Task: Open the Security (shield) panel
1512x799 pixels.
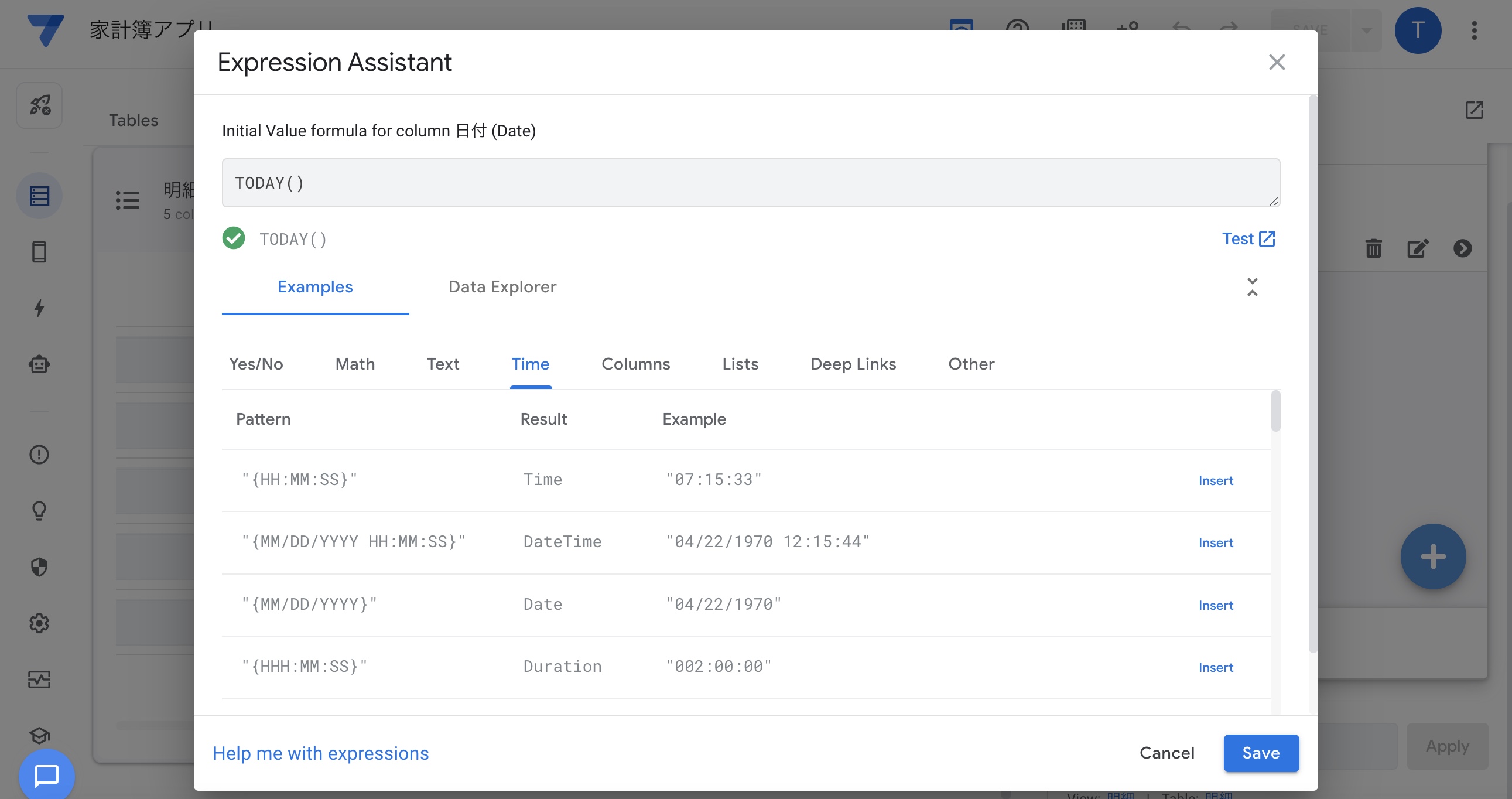Action: (x=39, y=567)
